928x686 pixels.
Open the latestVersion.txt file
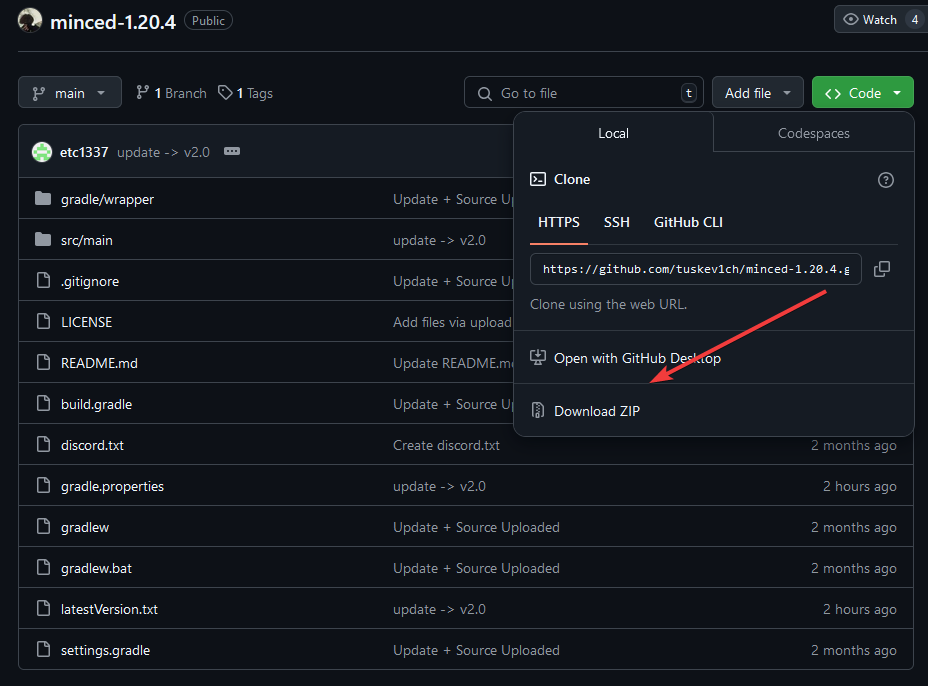(109, 609)
